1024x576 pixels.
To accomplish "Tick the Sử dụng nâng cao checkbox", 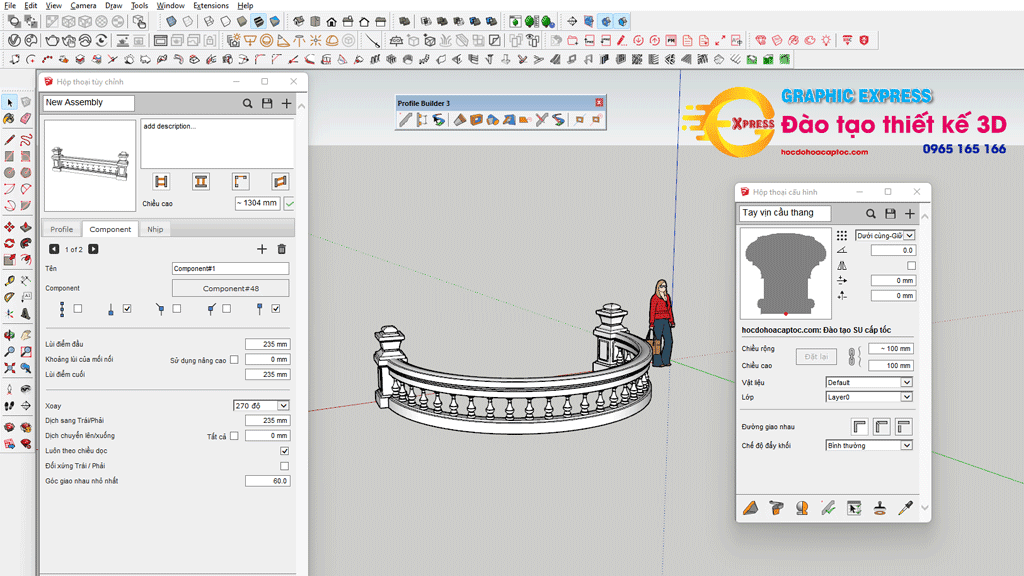I will 234,360.
